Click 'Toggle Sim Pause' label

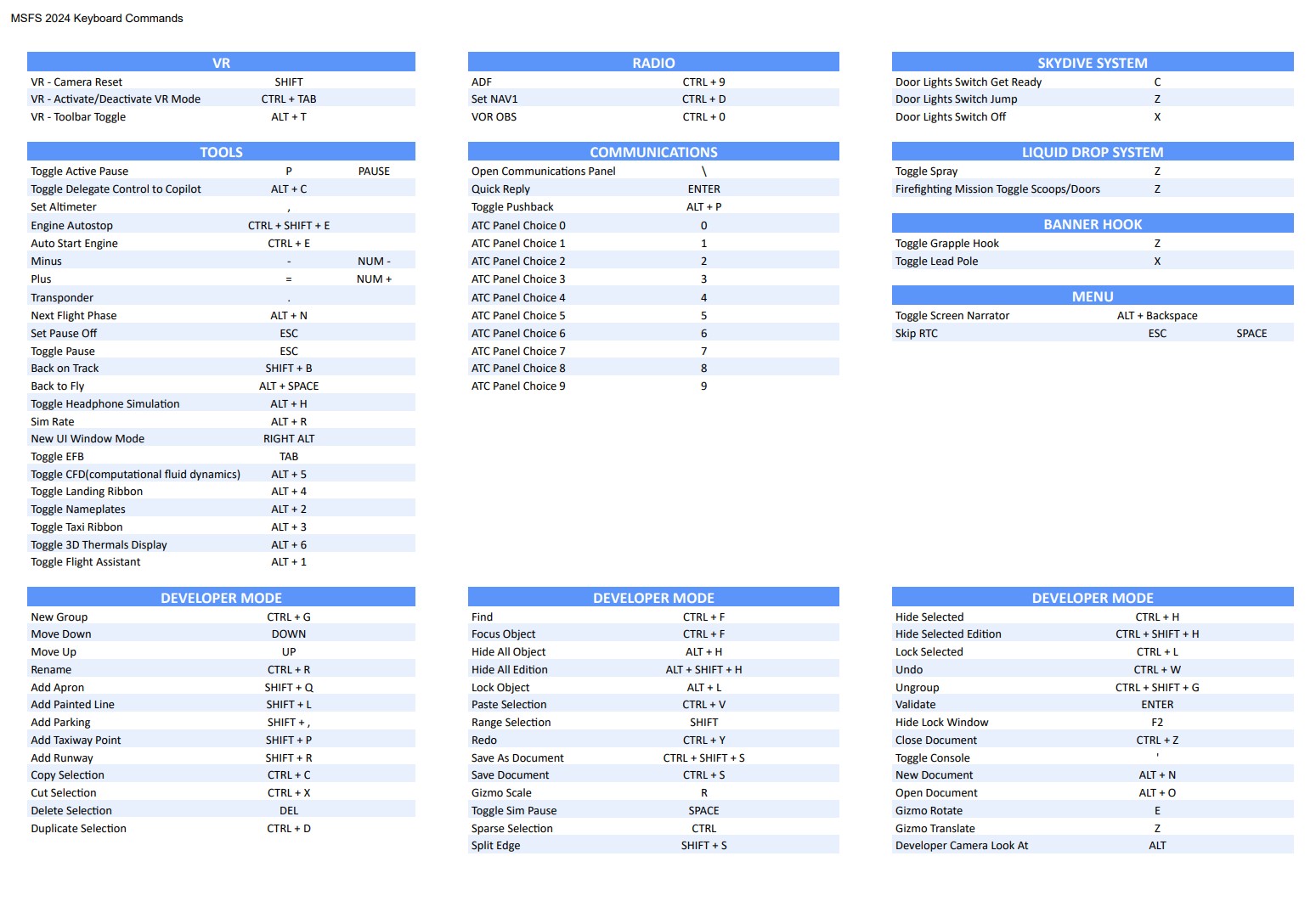coord(514,811)
